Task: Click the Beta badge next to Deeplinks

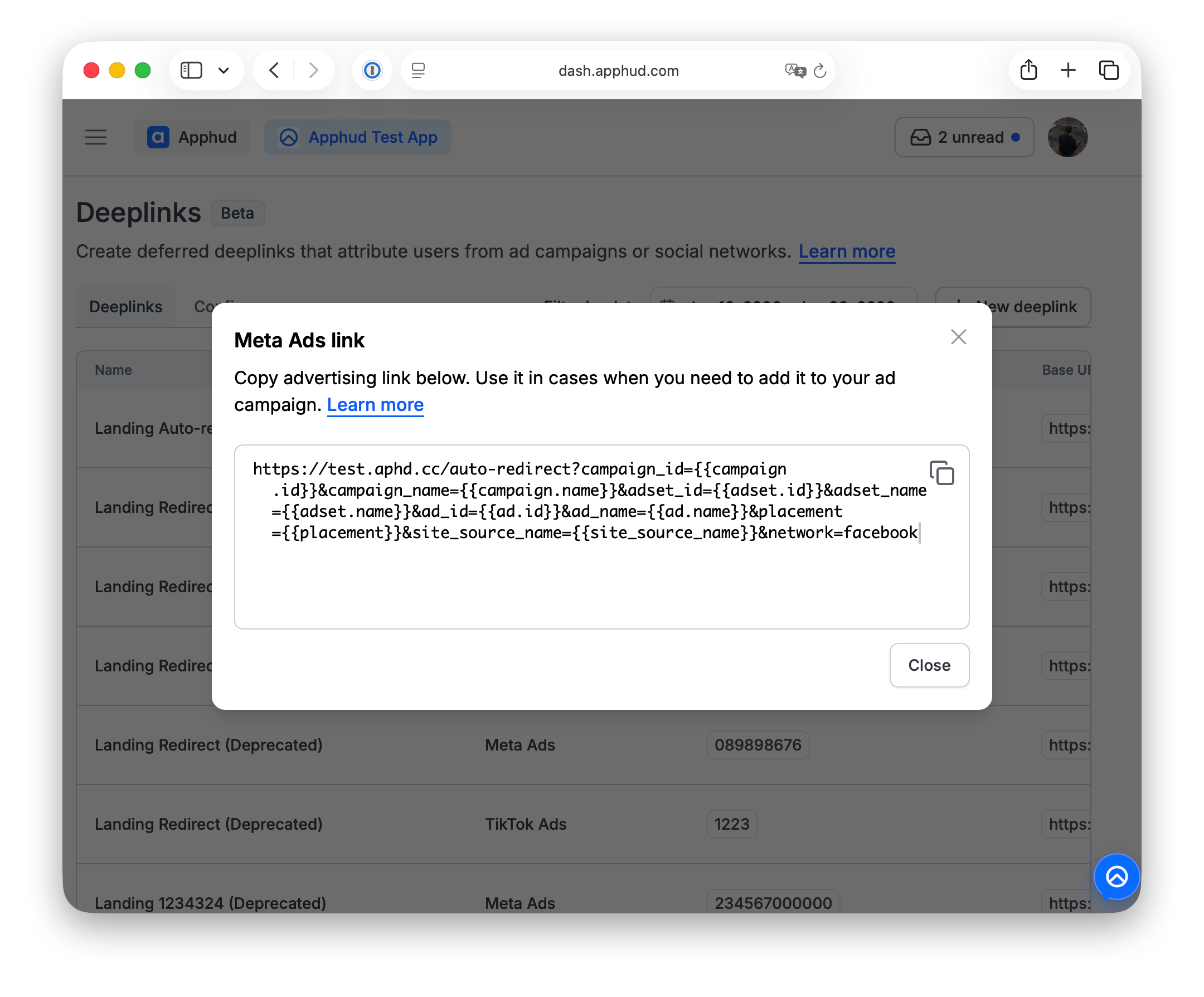Action: (x=237, y=213)
